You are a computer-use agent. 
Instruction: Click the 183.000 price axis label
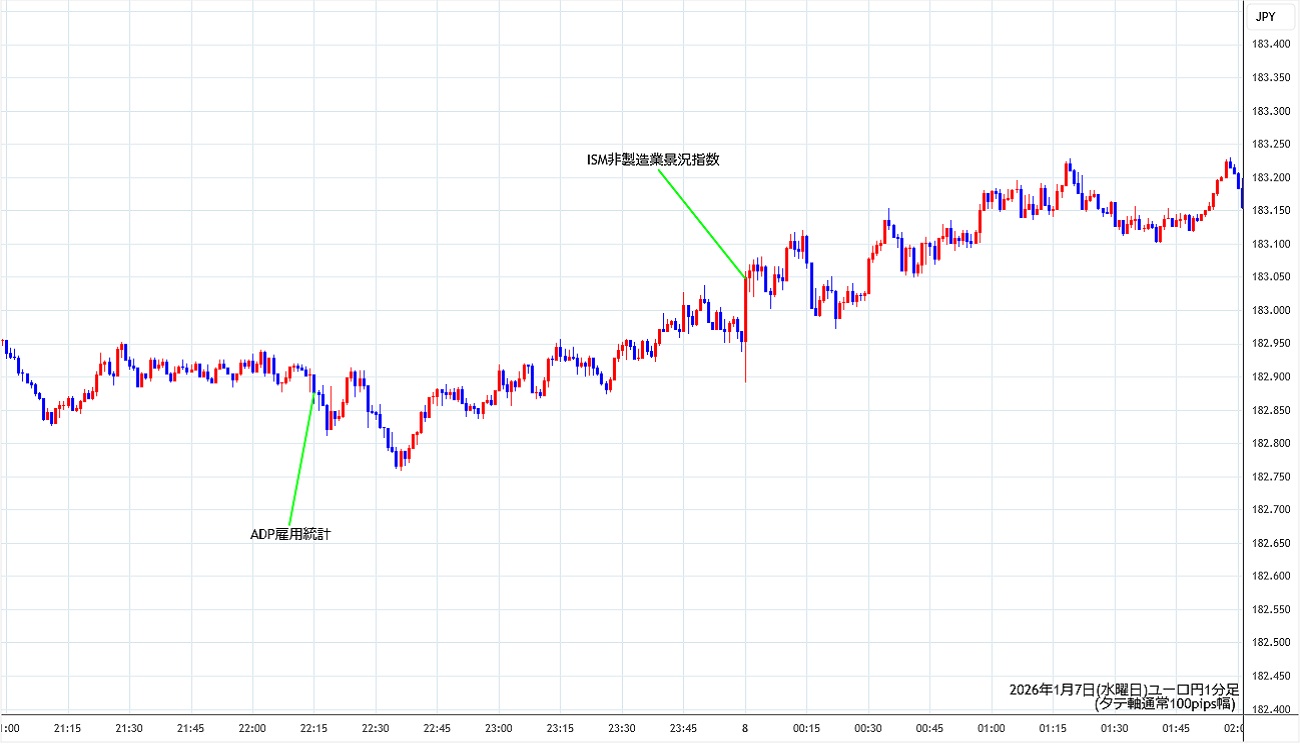[1269, 310]
